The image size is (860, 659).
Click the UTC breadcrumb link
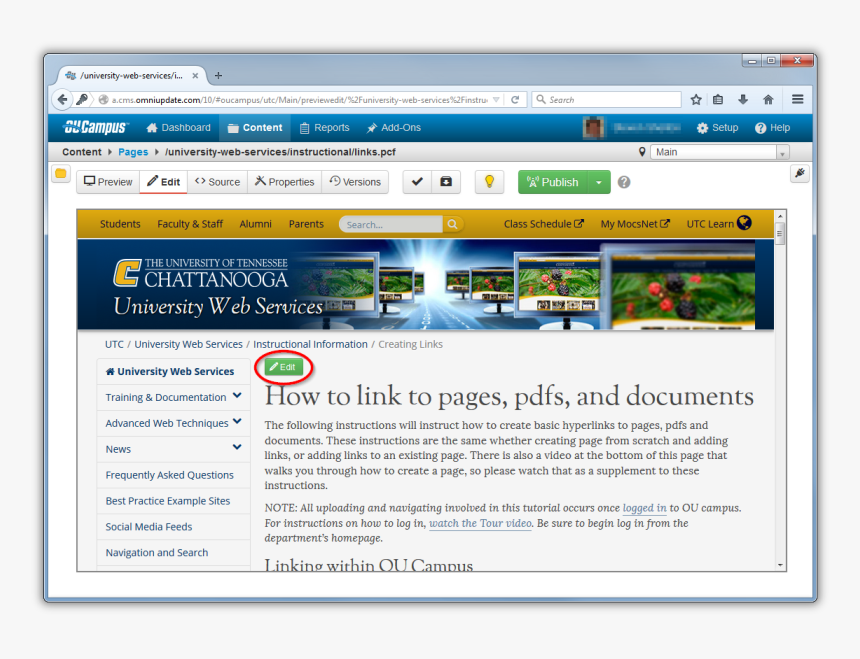pos(114,344)
